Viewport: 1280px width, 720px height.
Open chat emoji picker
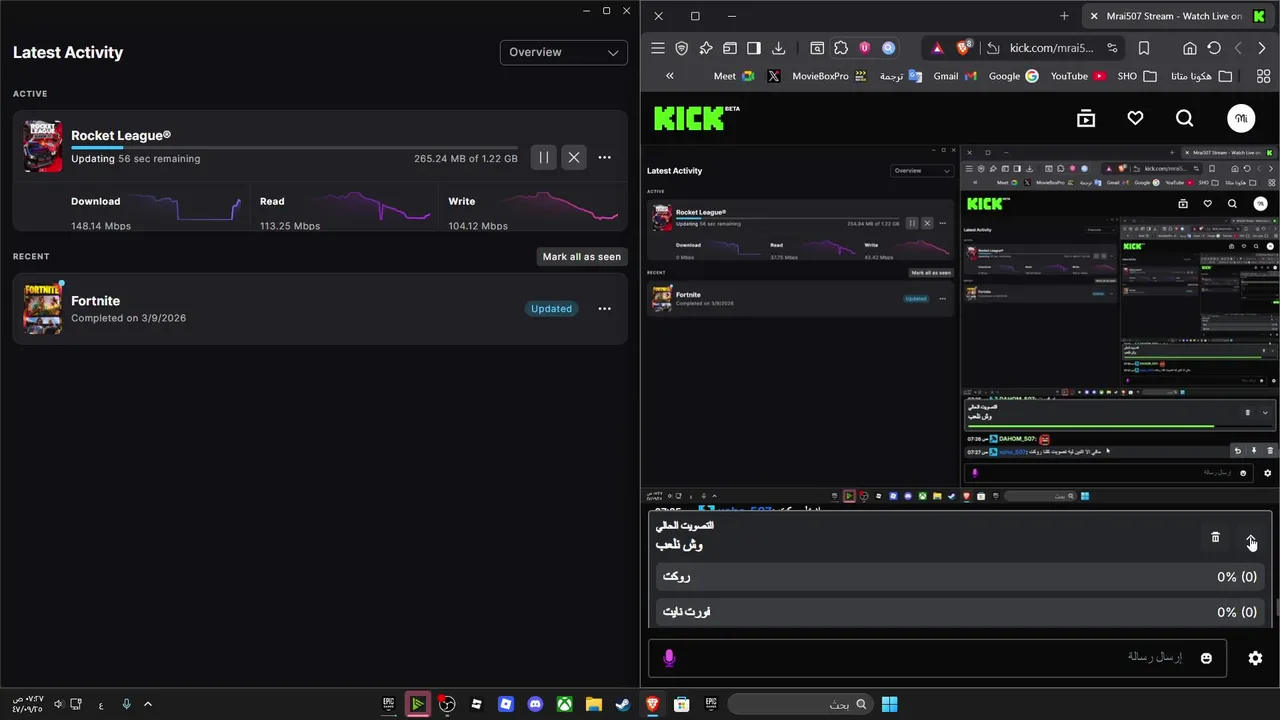click(x=1206, y=658)
